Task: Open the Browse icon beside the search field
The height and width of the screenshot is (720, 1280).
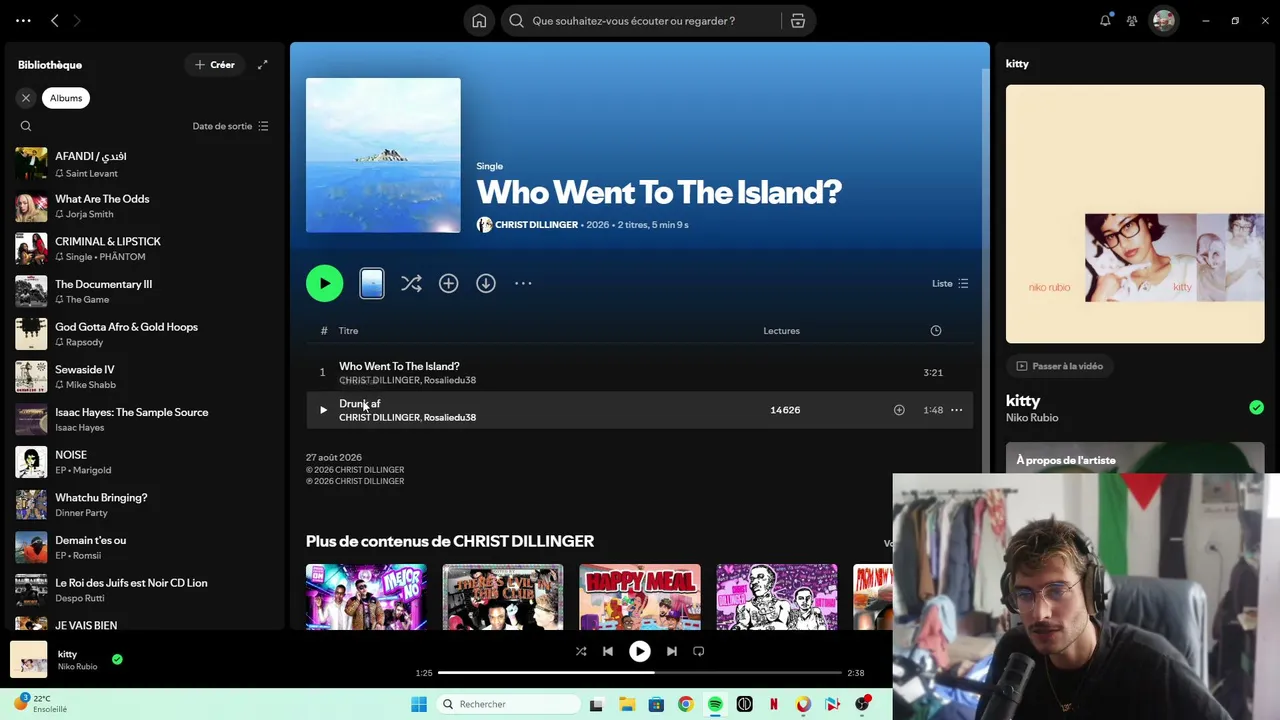Action: coord(797,21)
